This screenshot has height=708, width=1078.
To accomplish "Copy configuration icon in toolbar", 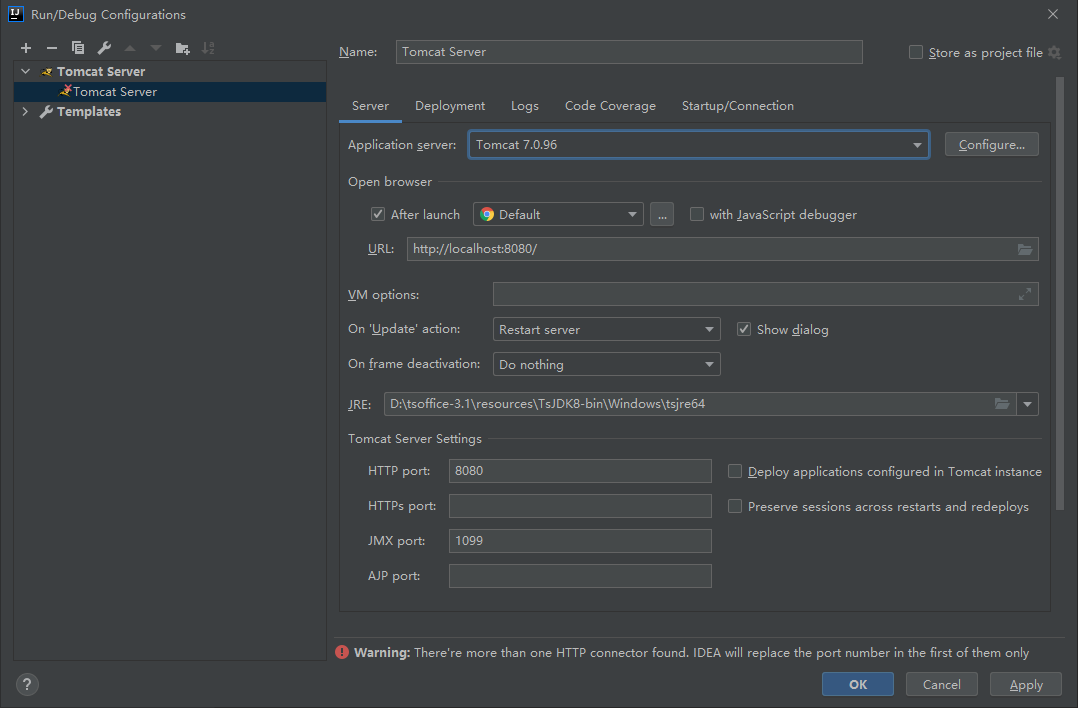I will (78, 48).
